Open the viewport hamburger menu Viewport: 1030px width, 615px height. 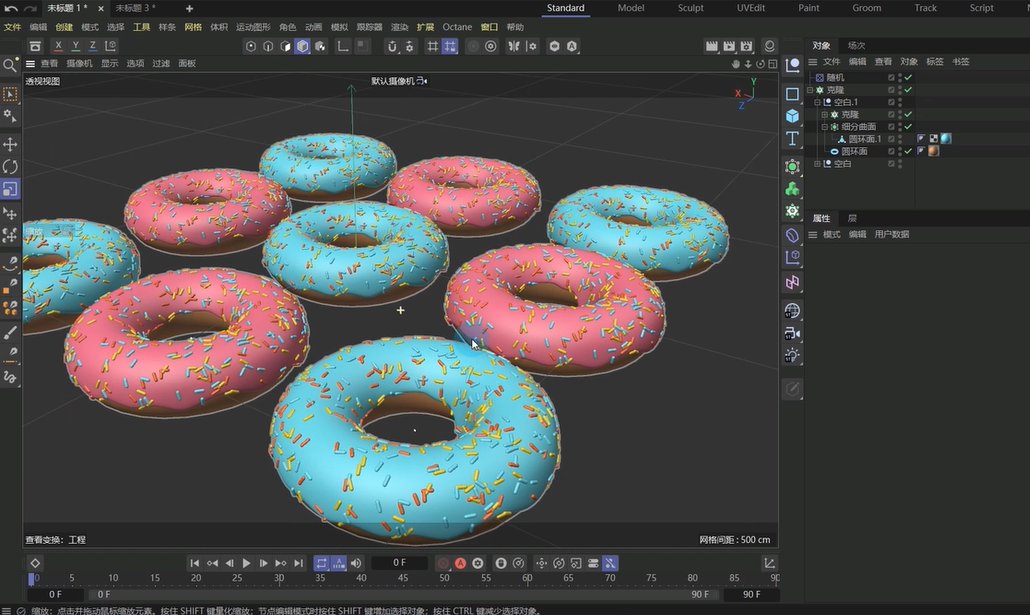tap(30, 64)
